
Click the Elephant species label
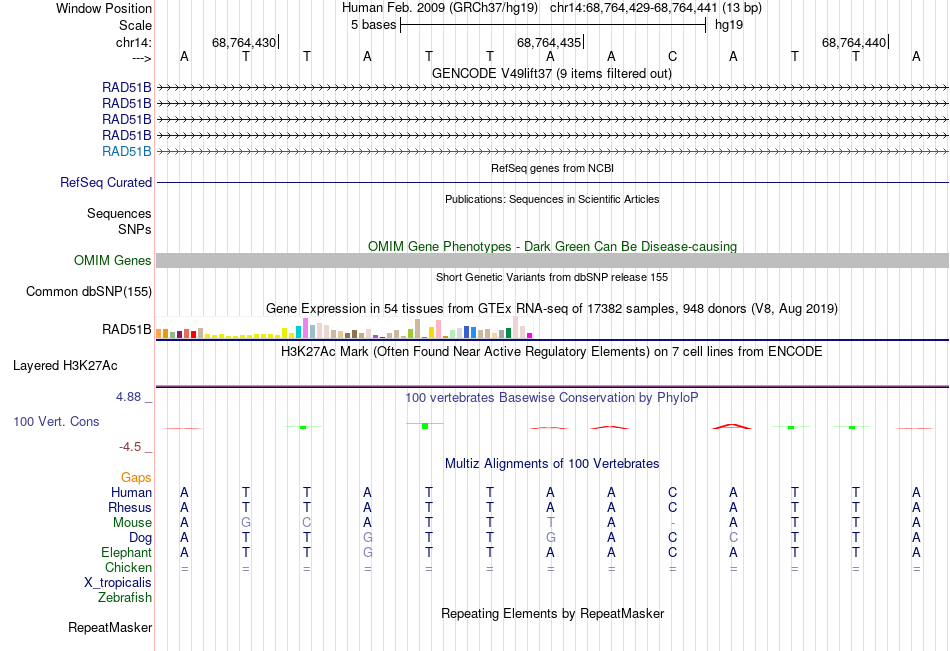(126, 552)
